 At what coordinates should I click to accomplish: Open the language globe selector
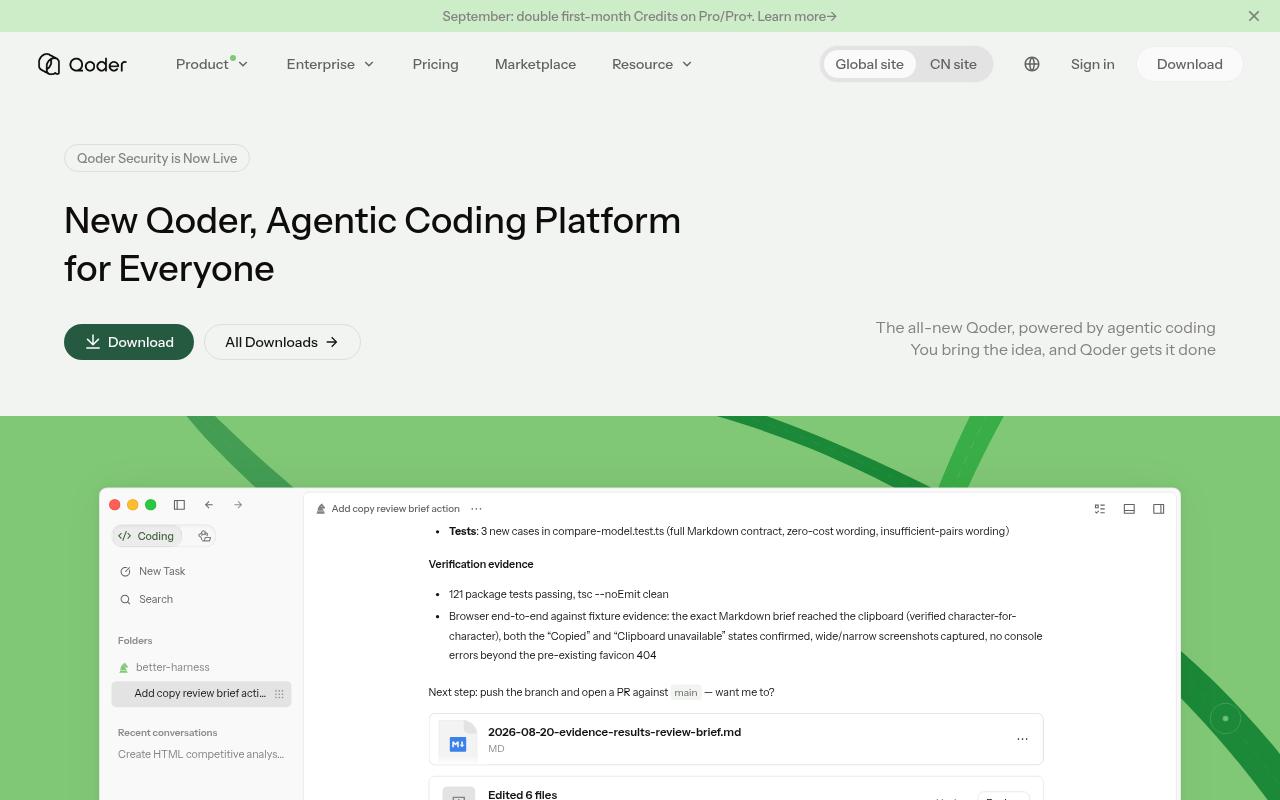tap(1032, 64)
